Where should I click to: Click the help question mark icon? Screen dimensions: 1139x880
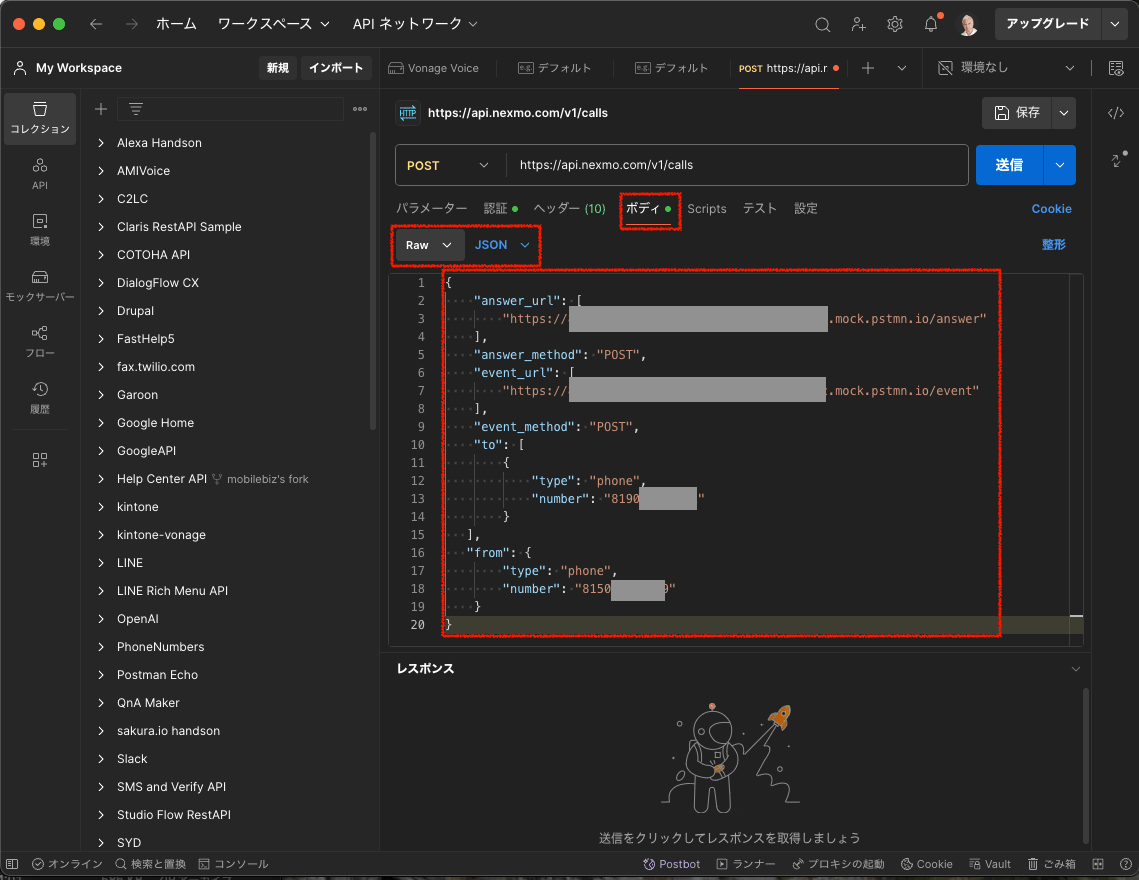pyautogui.click(x=1125, y=864)
